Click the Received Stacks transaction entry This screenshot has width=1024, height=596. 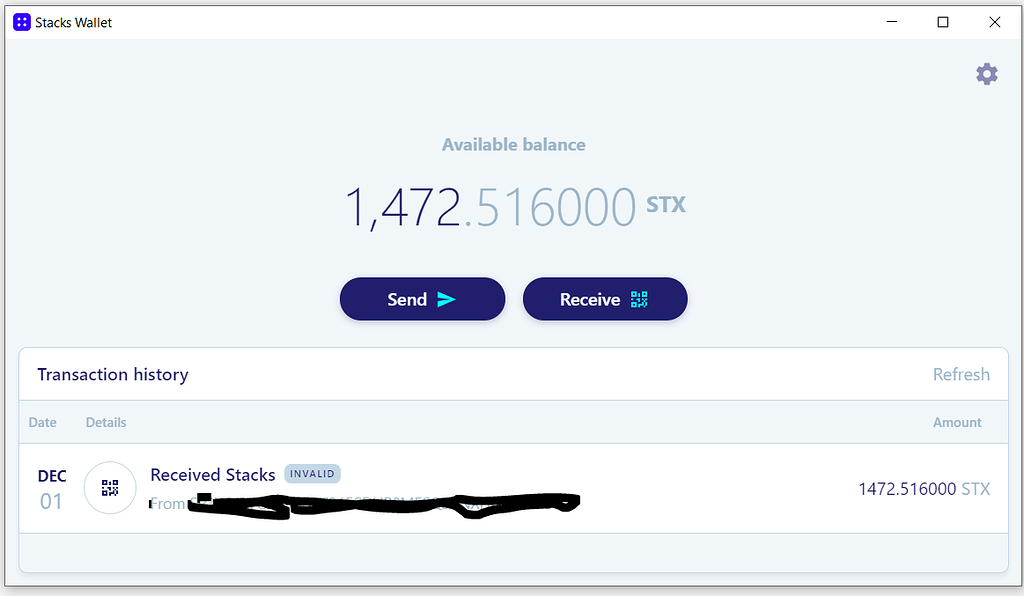(213, 474)
